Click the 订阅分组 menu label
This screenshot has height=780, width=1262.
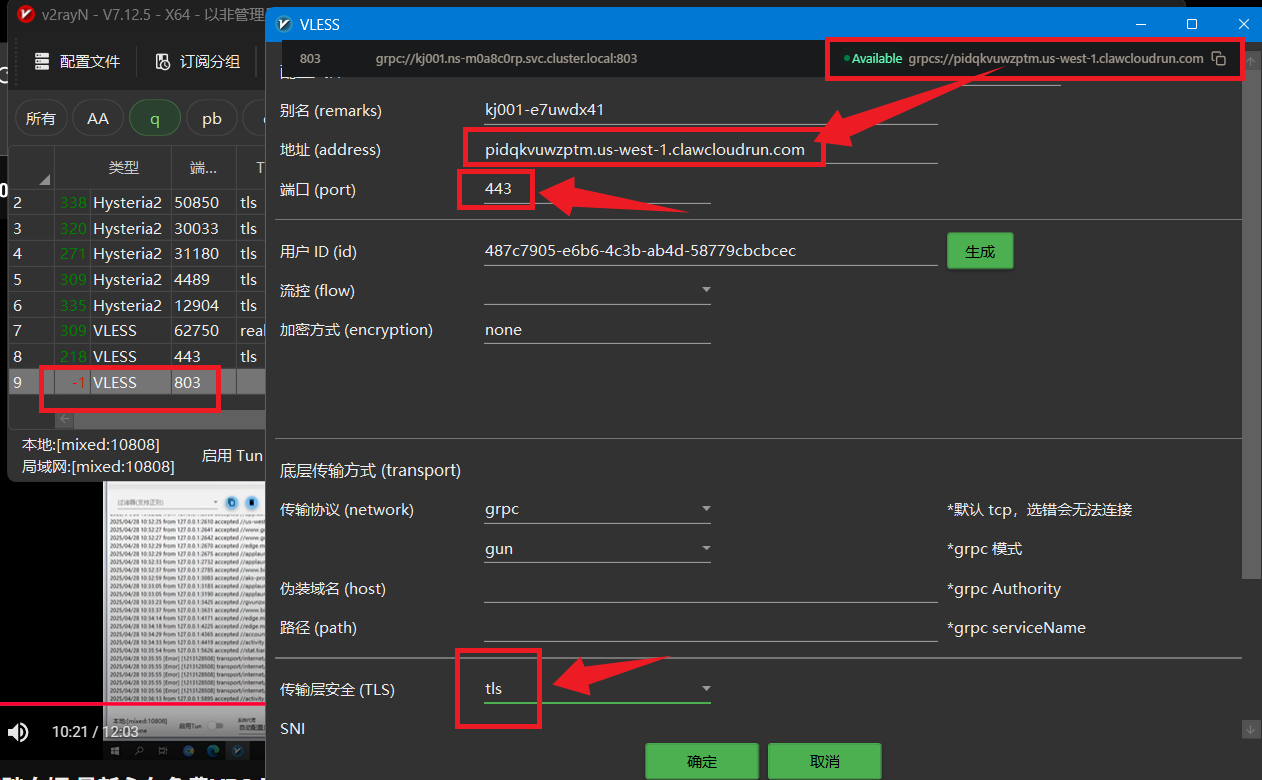pyautogui.click(x=210, y=61)
